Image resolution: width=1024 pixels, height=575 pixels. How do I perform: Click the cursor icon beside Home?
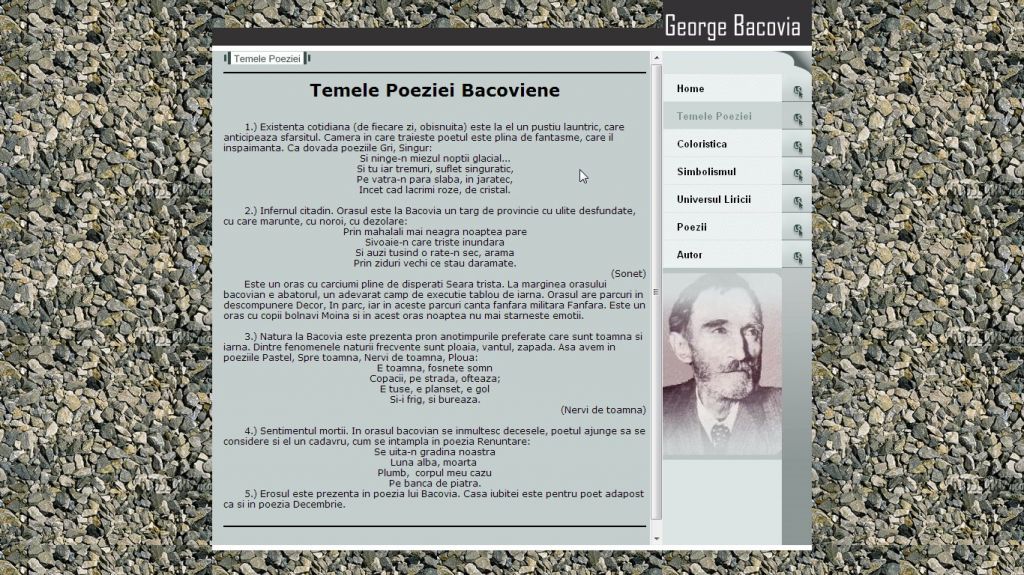click(x=798, y=91)
